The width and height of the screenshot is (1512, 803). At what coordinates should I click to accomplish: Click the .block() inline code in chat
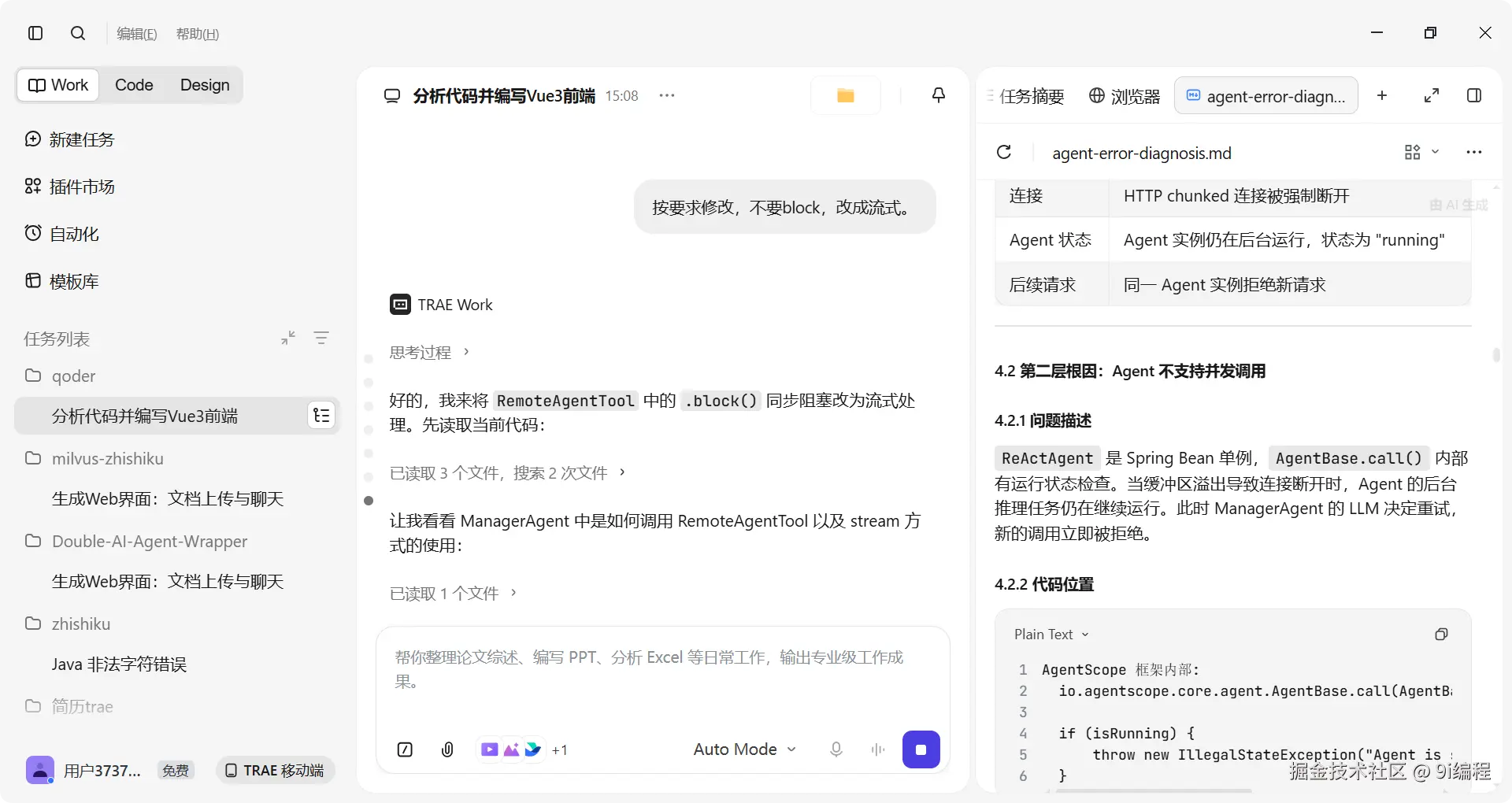(721, 401)
